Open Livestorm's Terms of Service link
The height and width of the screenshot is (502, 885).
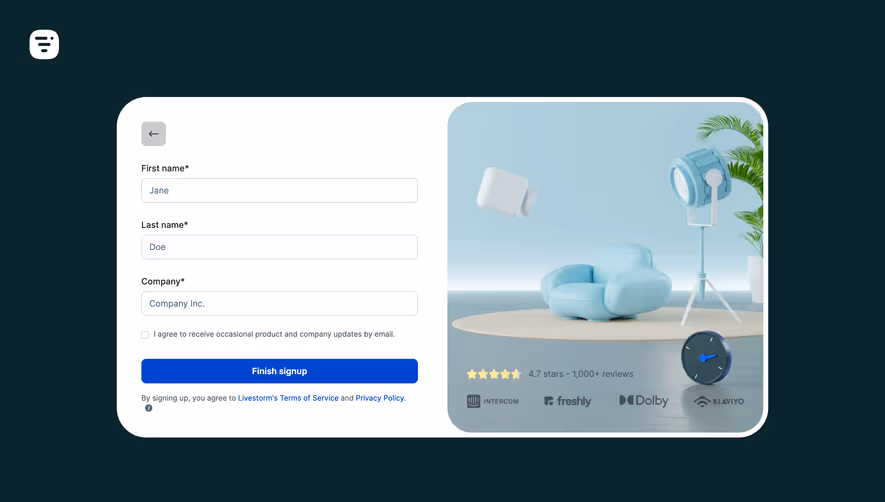coord(288,398)
